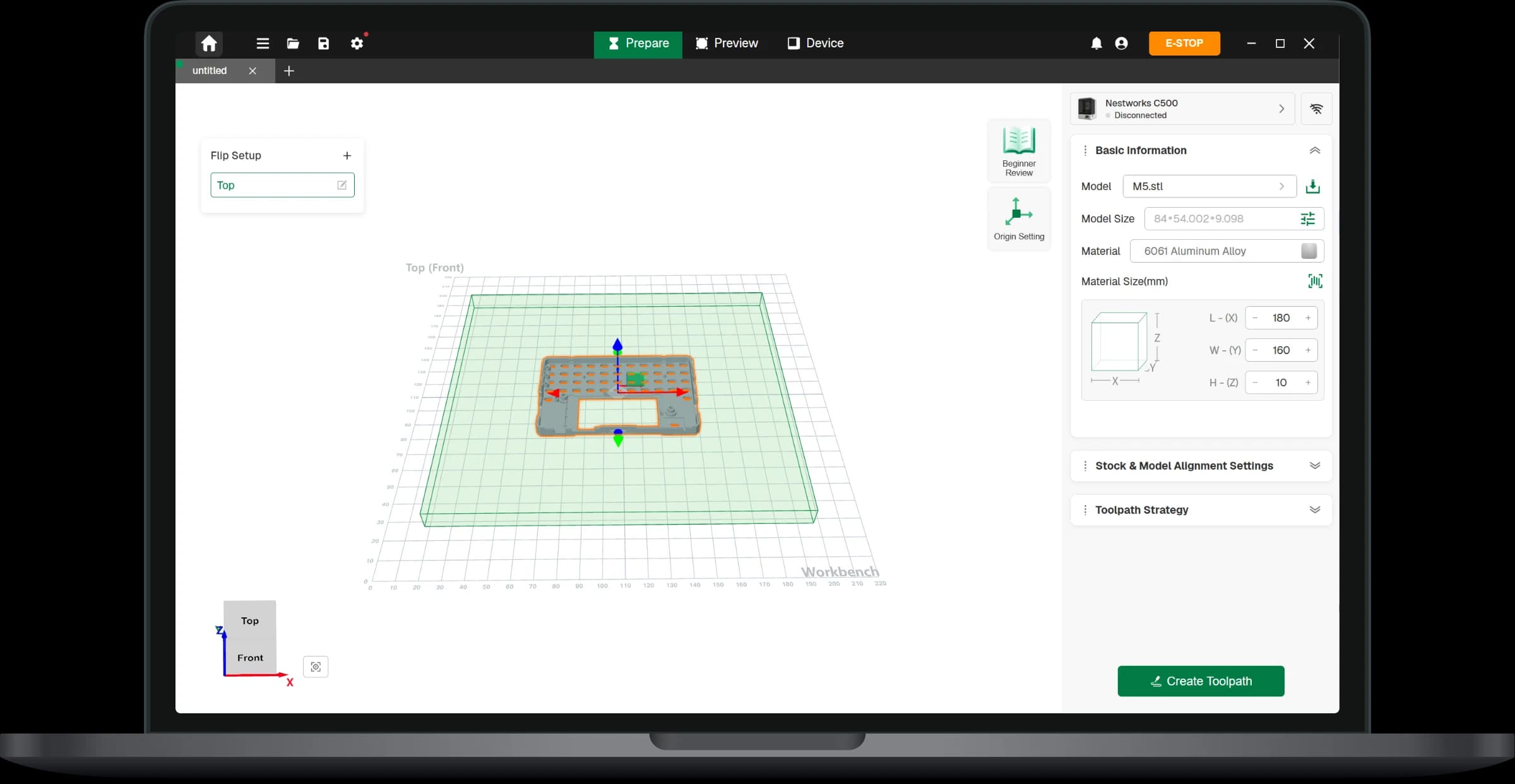
Task: Expand Stock & Model Alignment Settings
Action: [x=1315, y=466]
